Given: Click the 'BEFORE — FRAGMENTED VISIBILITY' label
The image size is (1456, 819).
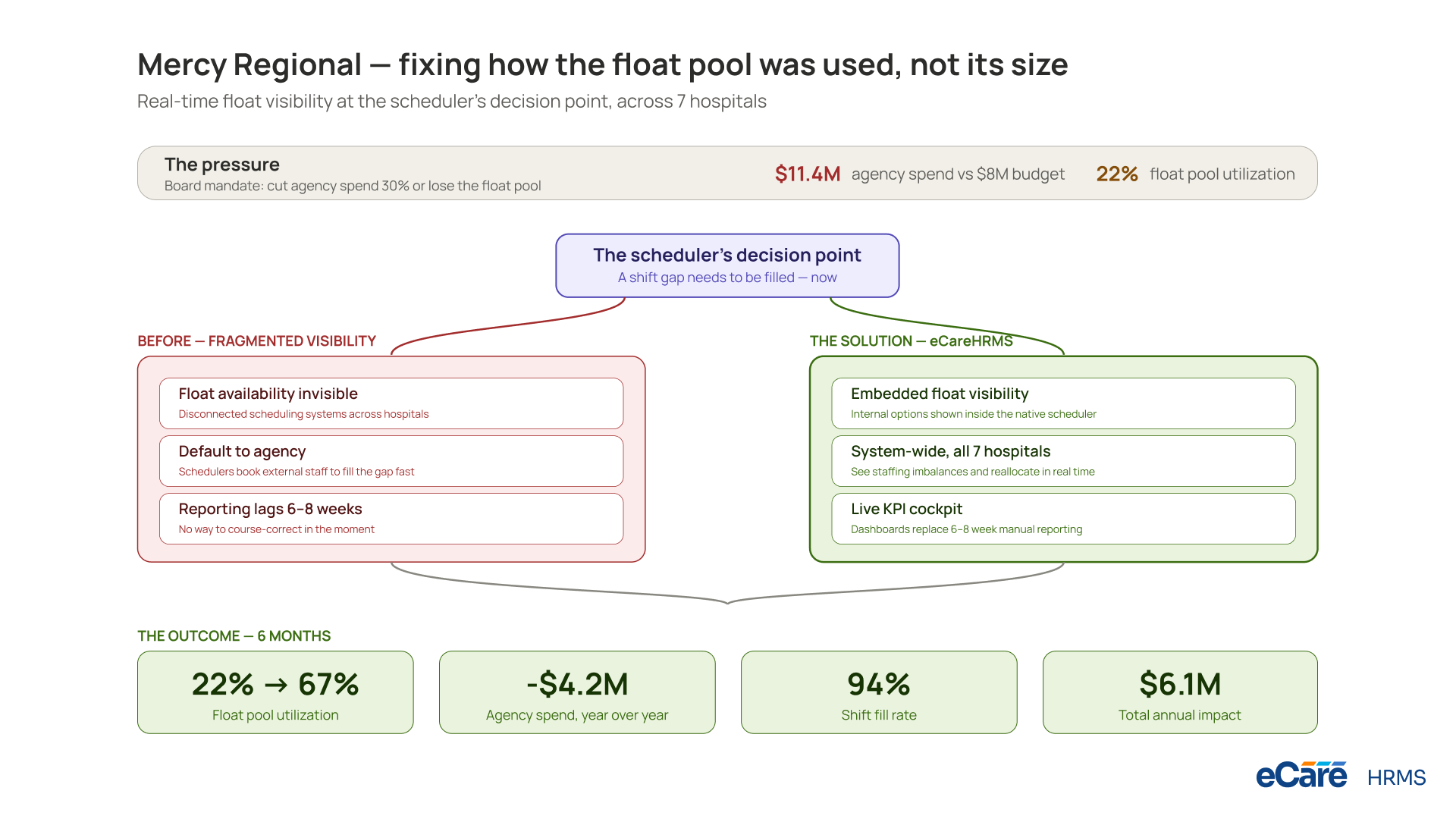Looking at the screenshot, I should (x=256, y=341).
